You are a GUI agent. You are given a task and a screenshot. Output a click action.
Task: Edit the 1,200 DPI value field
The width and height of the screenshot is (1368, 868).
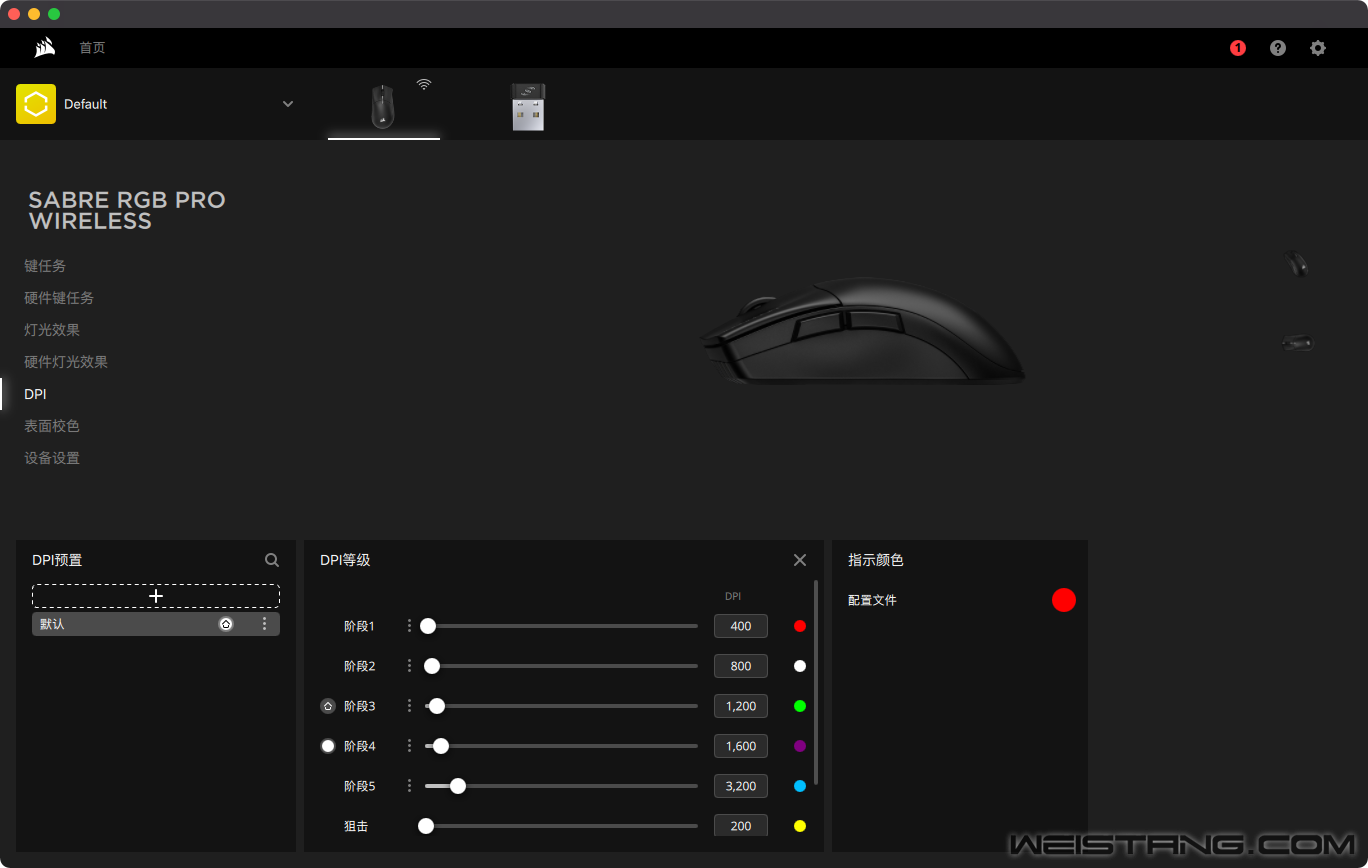coord(741,706)
